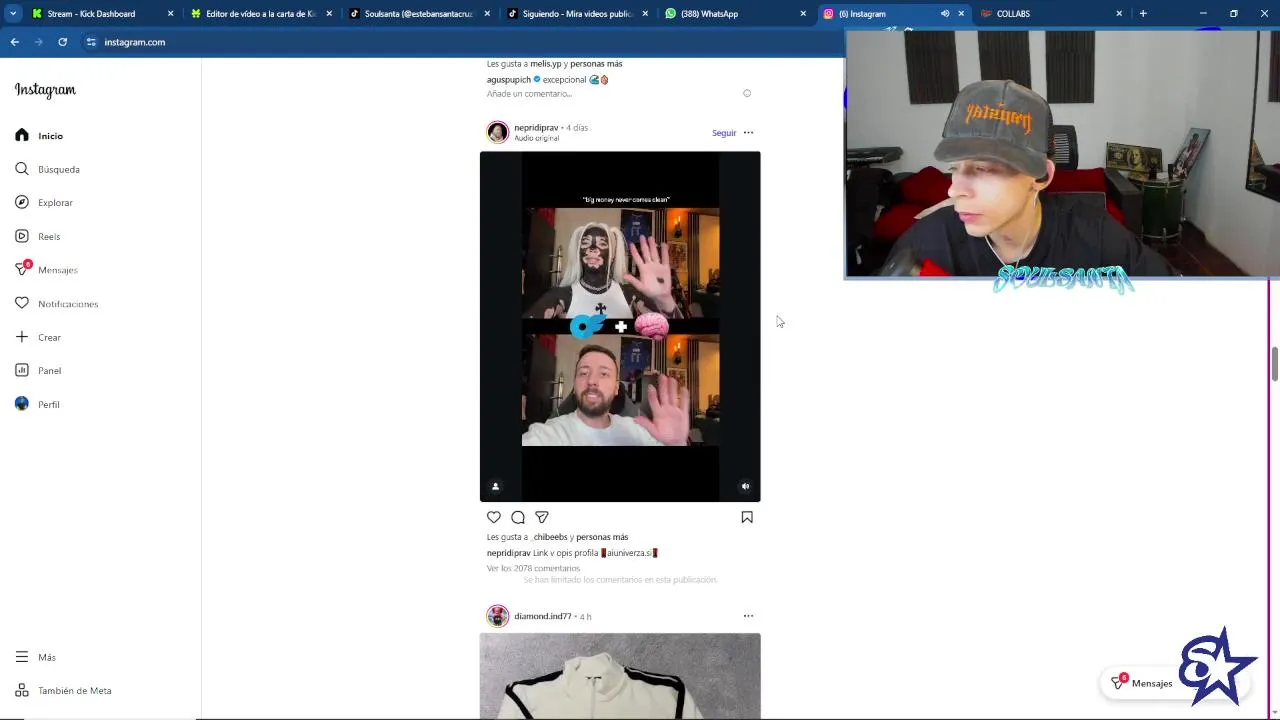Open Panel dashboard in the sidebar
Image resolution: width=1280 pixels, height=720 pixels.
point(39,371)
